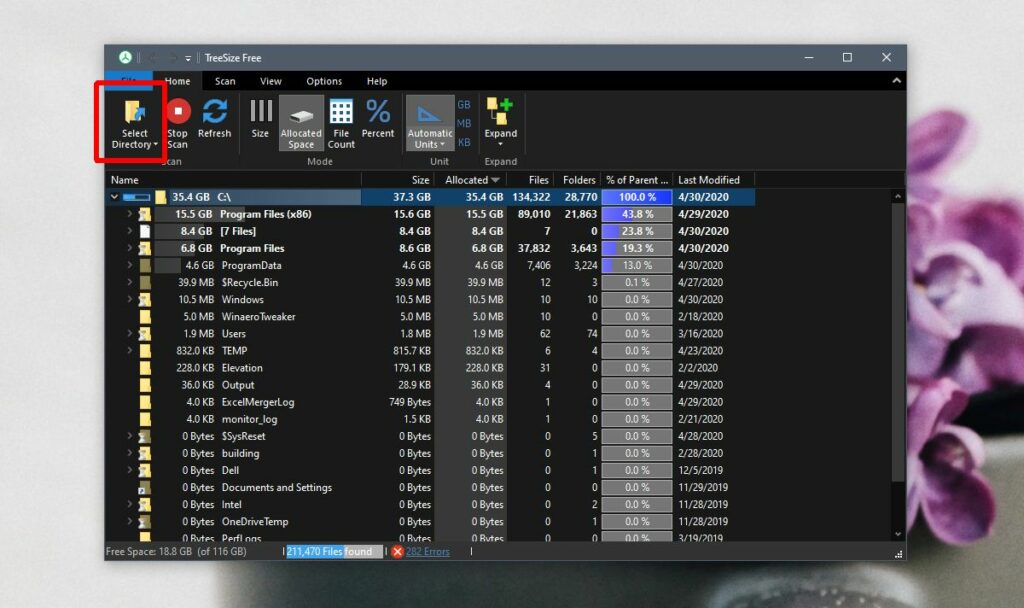Select the Allocated Space mode icon
The image size is (1024, 608).
click(301, 118)
